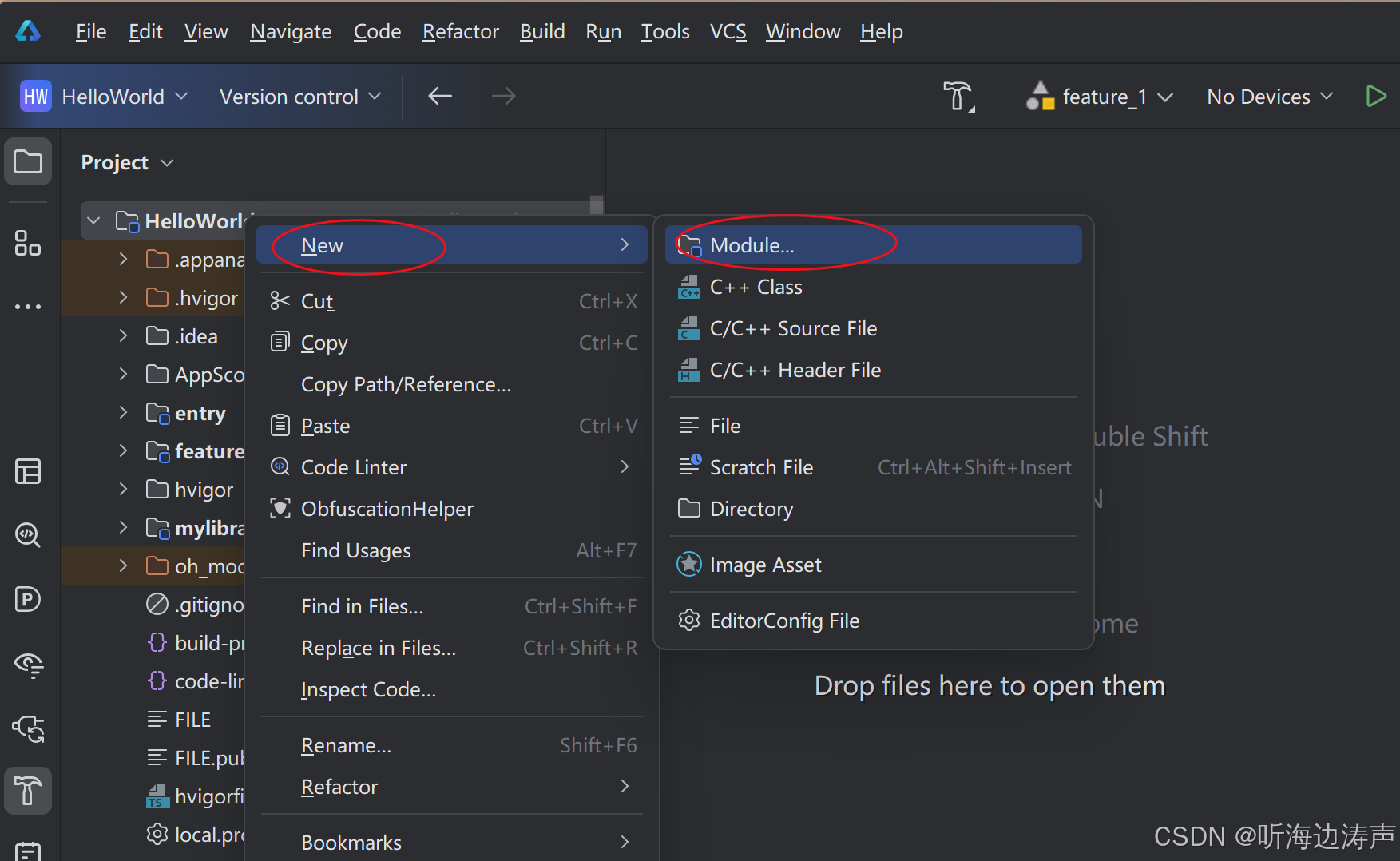This screenshot has height=861, width=1400.
Task: Select the AppScope folder in tree
Action: (195, 375)
